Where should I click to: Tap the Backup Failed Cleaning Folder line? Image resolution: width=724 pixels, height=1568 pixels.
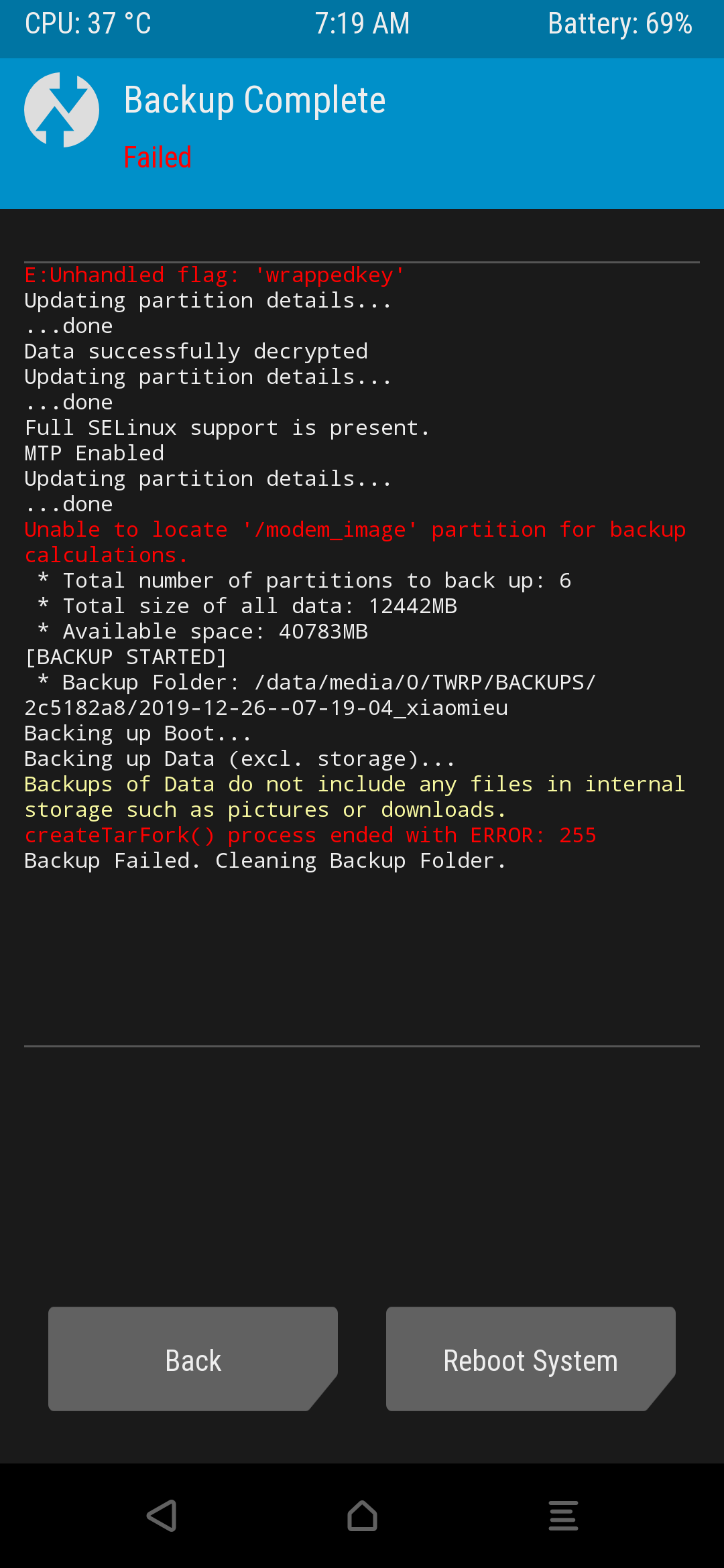(x=265, y=861)
